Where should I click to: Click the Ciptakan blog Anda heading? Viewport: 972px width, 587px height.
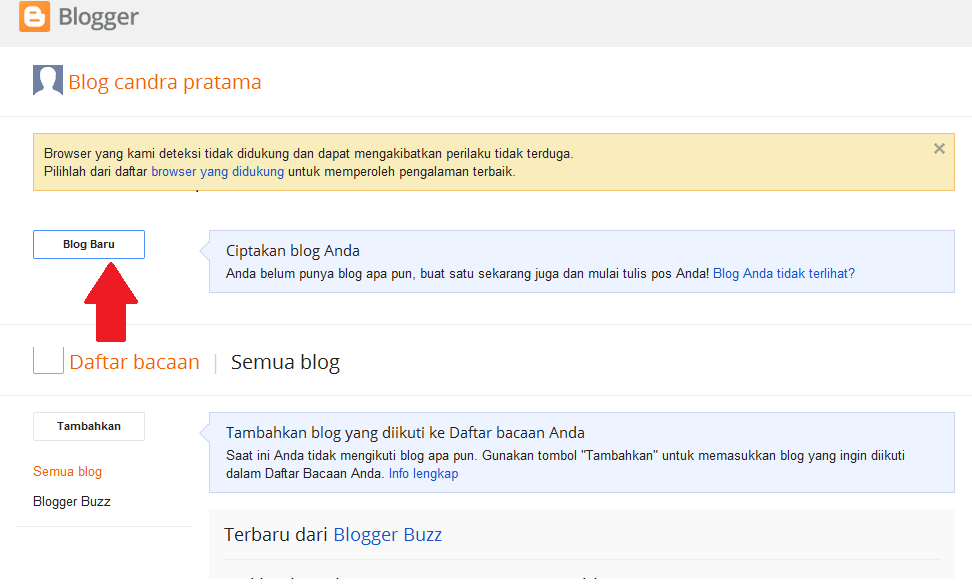293,250
